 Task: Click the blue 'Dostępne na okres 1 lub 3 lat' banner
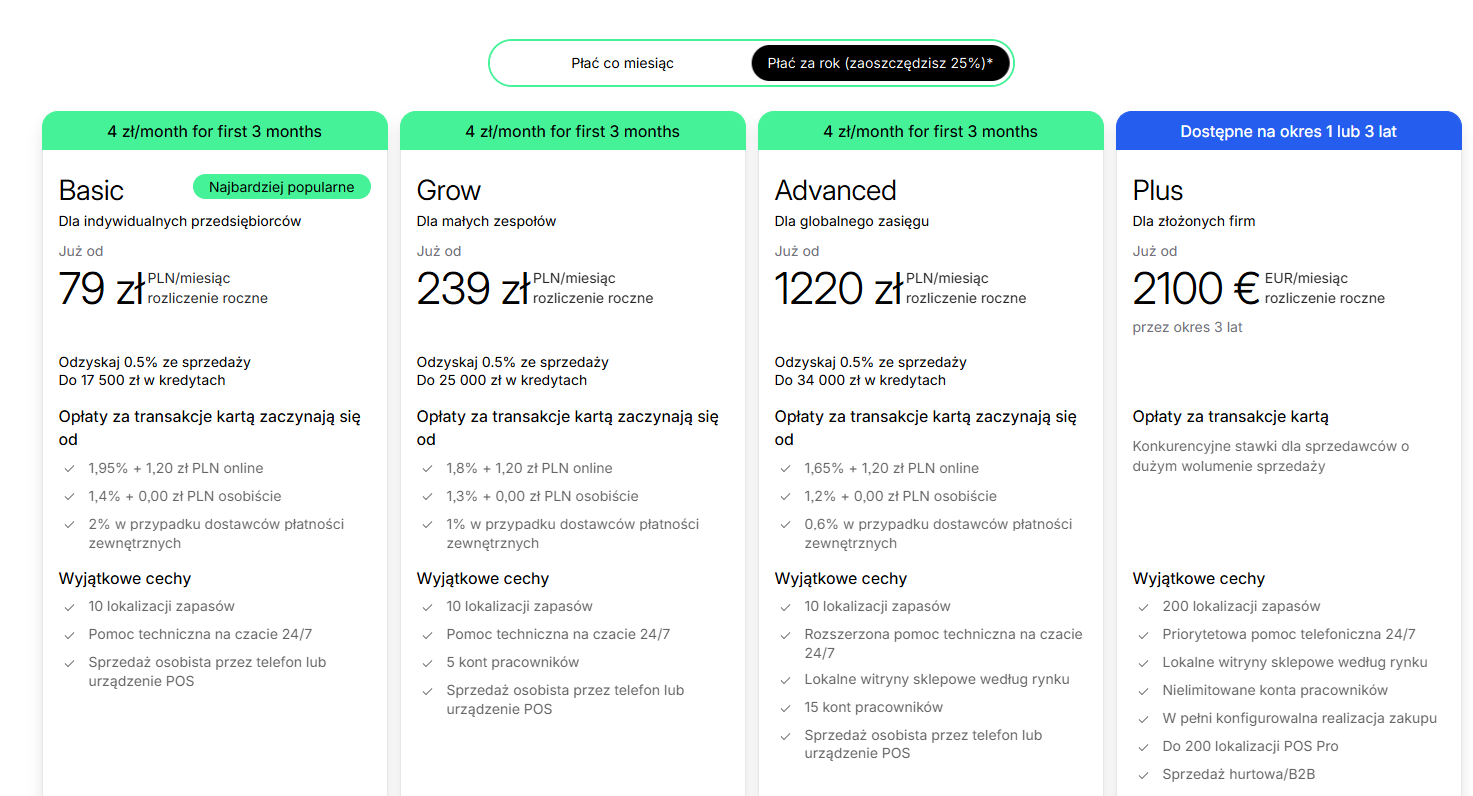pyautogui.click(x=1288, y=131)
